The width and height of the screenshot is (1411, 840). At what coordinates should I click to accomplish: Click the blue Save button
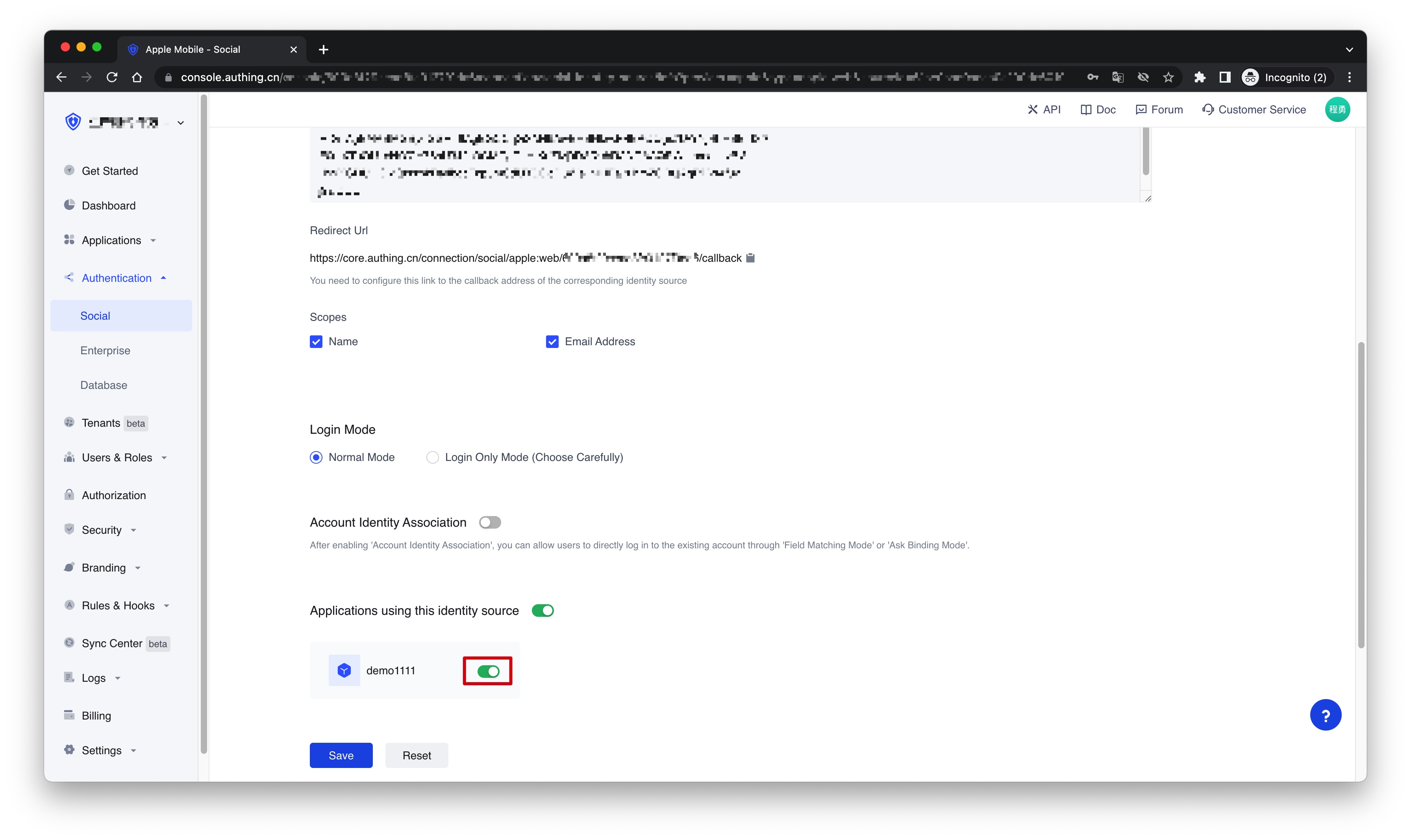(341, 756)
